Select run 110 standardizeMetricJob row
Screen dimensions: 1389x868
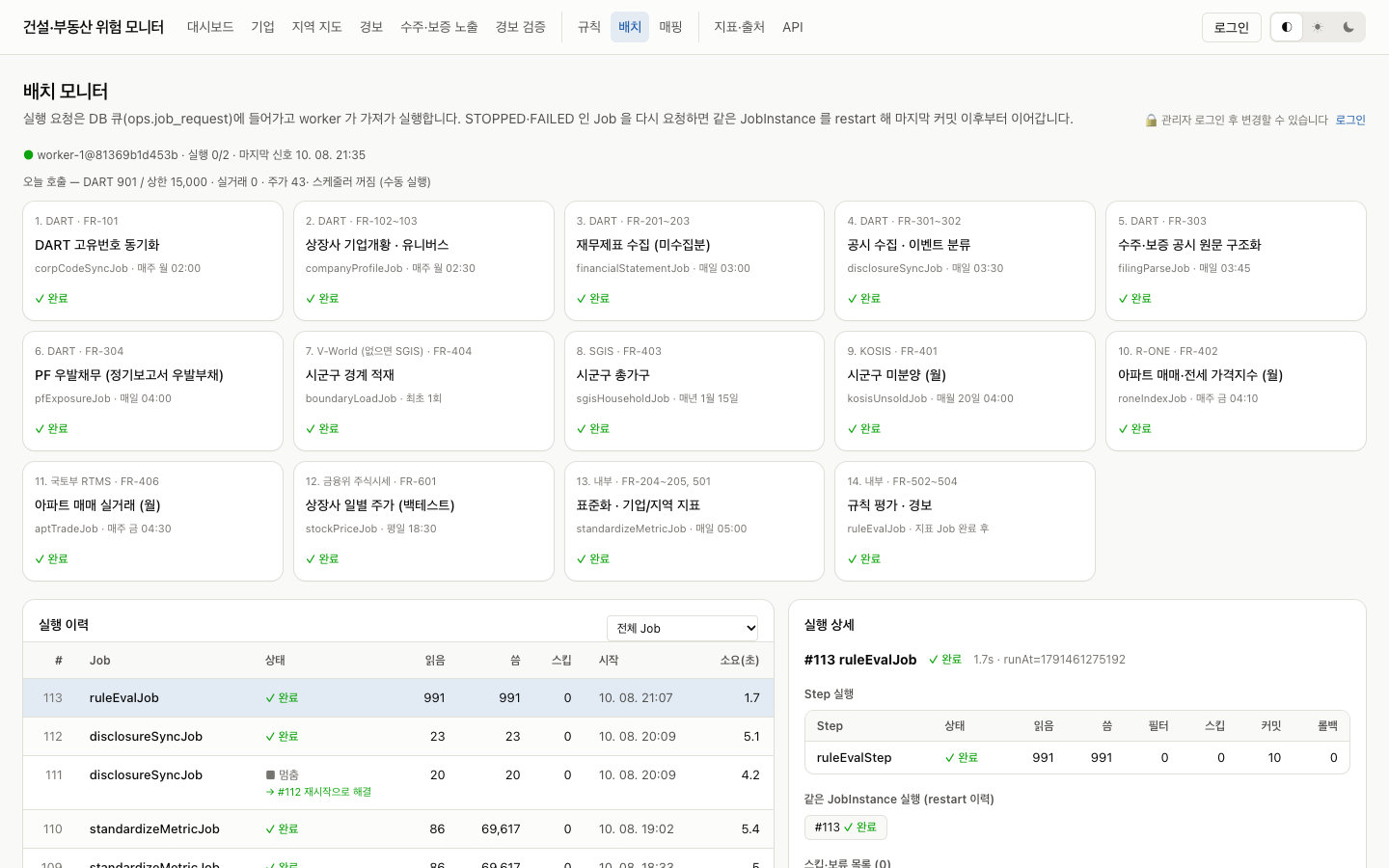398,829
